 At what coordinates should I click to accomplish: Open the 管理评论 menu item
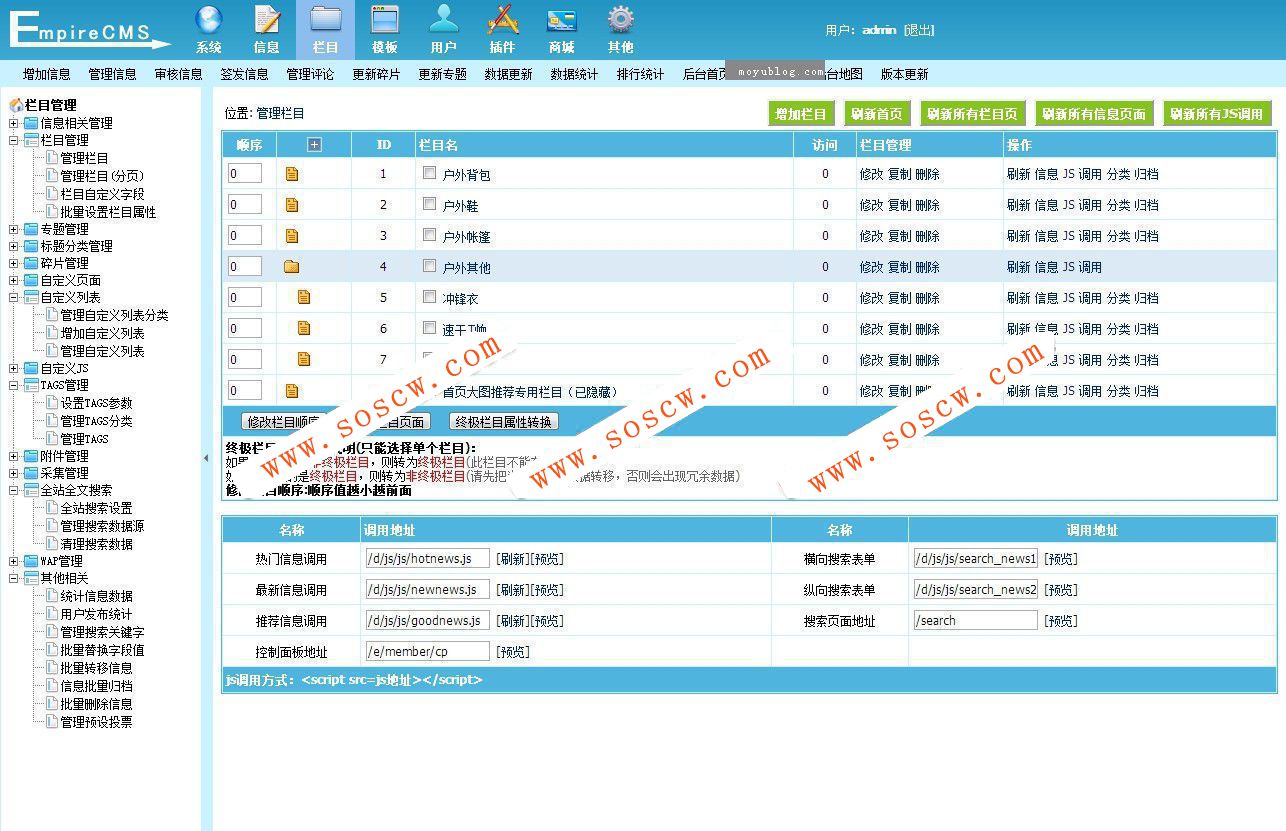coord(311,74)
